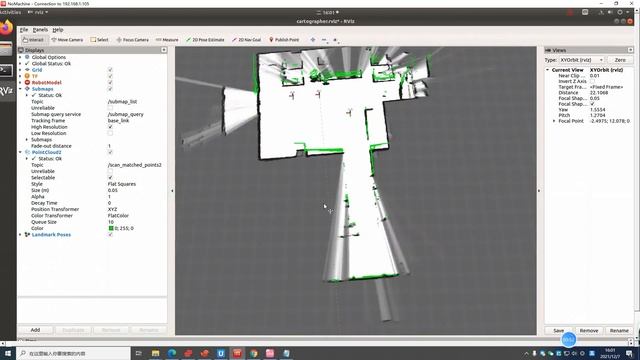640x360 pixels.
Task: Open the Windows Start menu
Action: 8,353
